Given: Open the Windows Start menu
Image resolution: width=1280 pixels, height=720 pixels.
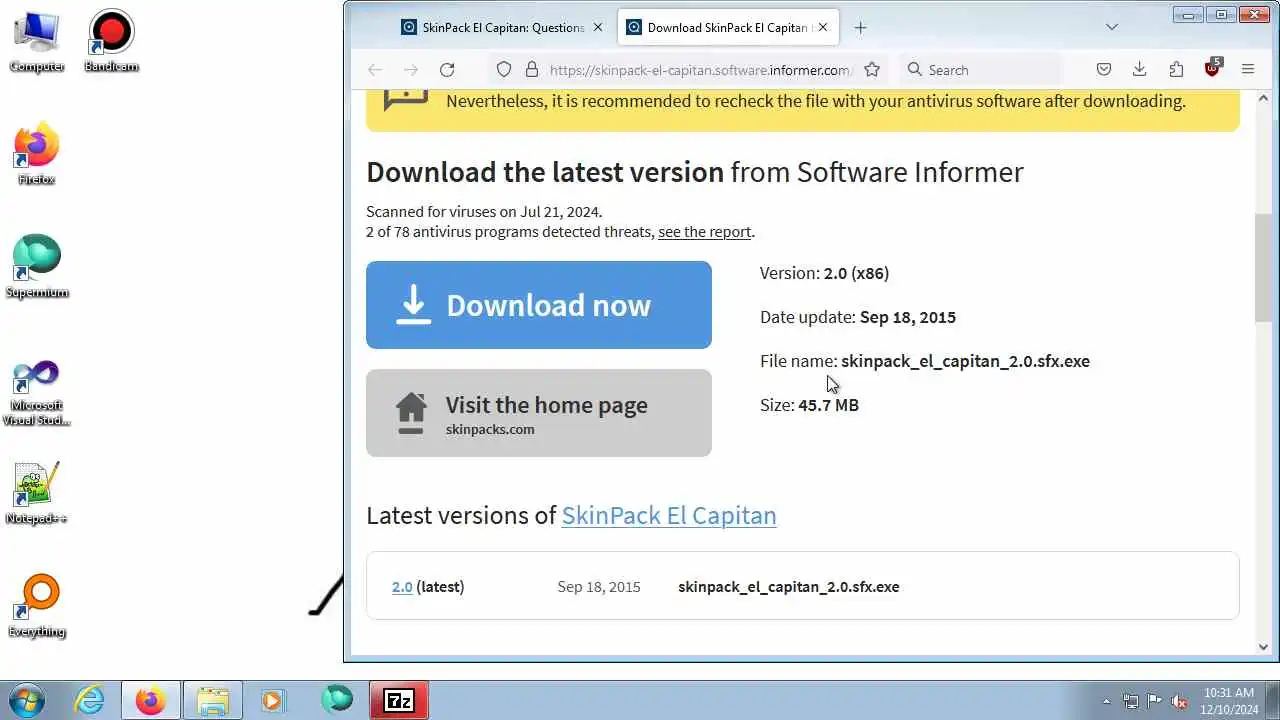Looking at the screenshot, I should (26, 700).
